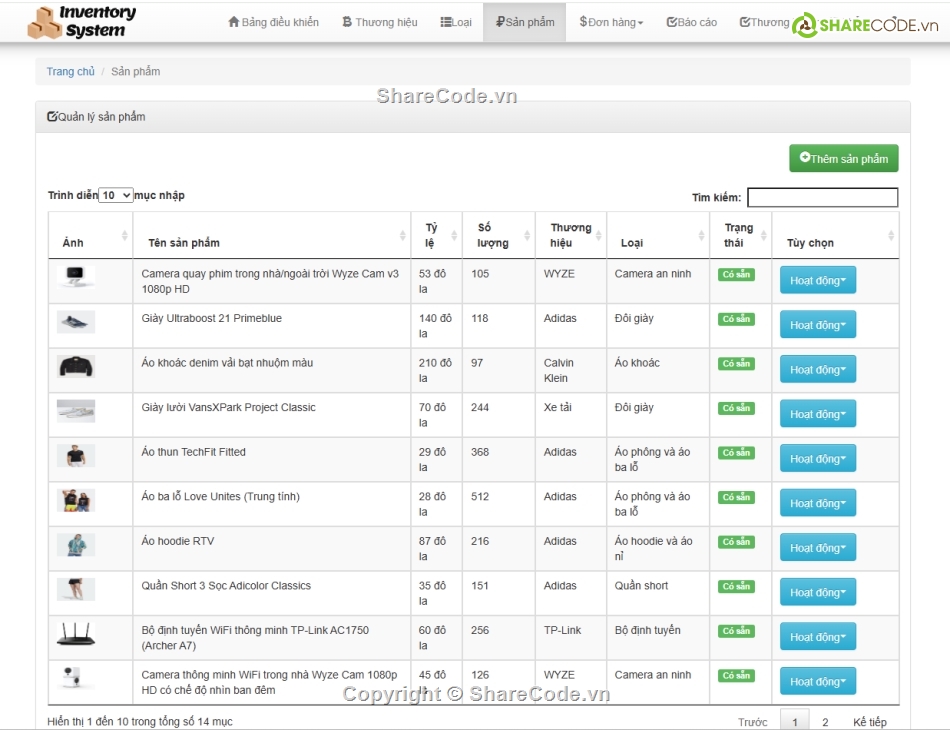The image size is (950, 730).
Task: Expand Hoạt động menu for Áo hoodie RTV
Action: point(818,548)
